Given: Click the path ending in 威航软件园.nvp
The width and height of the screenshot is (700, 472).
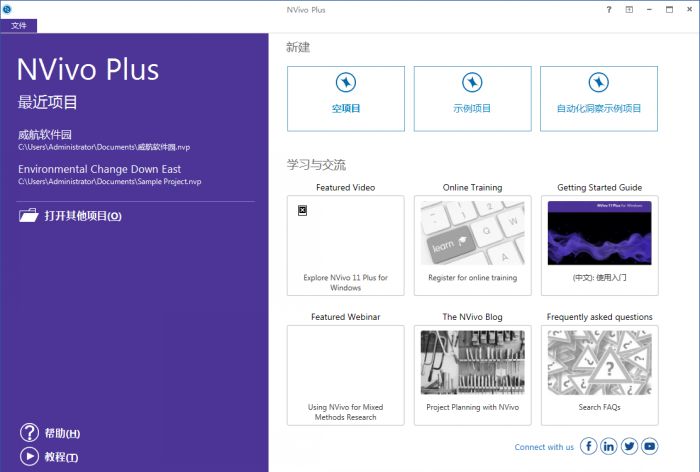Looking at the screenshot, I should [104, 147].
